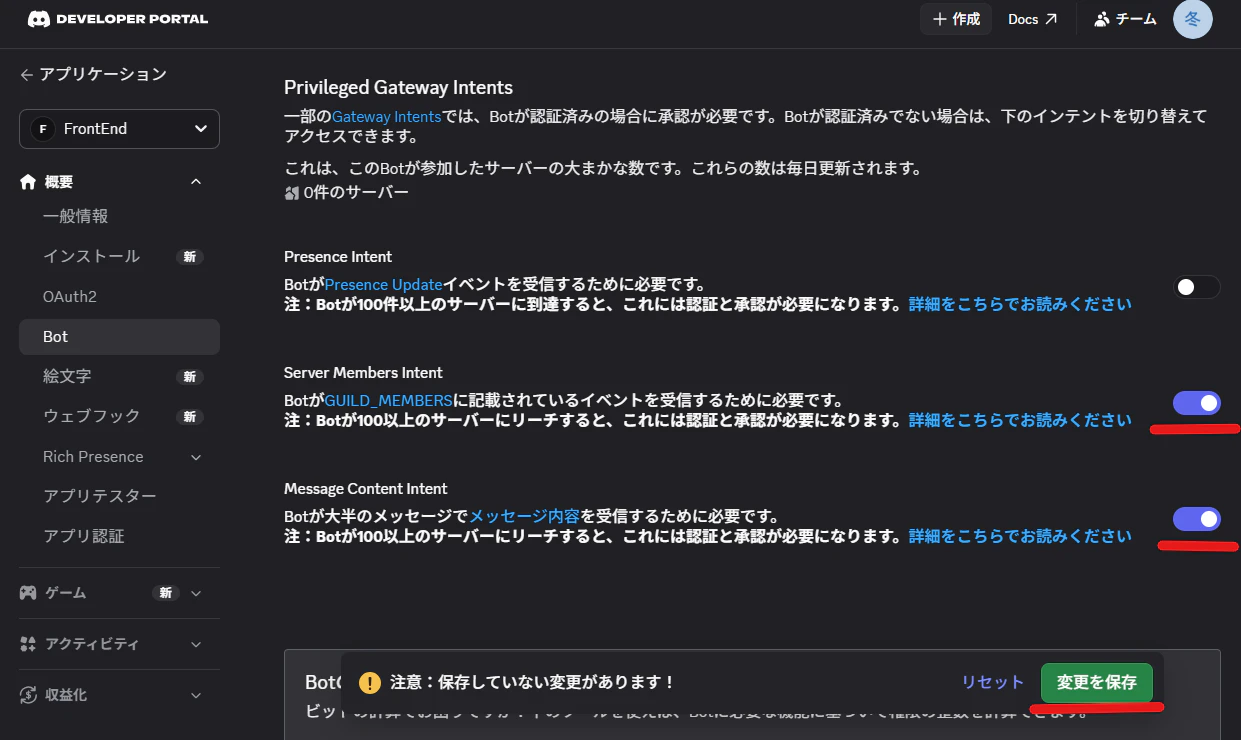Screen dimensions: 1241x740
Task: Click the リセット reset link
Action: pyautogui.click(x=992, y=682)
